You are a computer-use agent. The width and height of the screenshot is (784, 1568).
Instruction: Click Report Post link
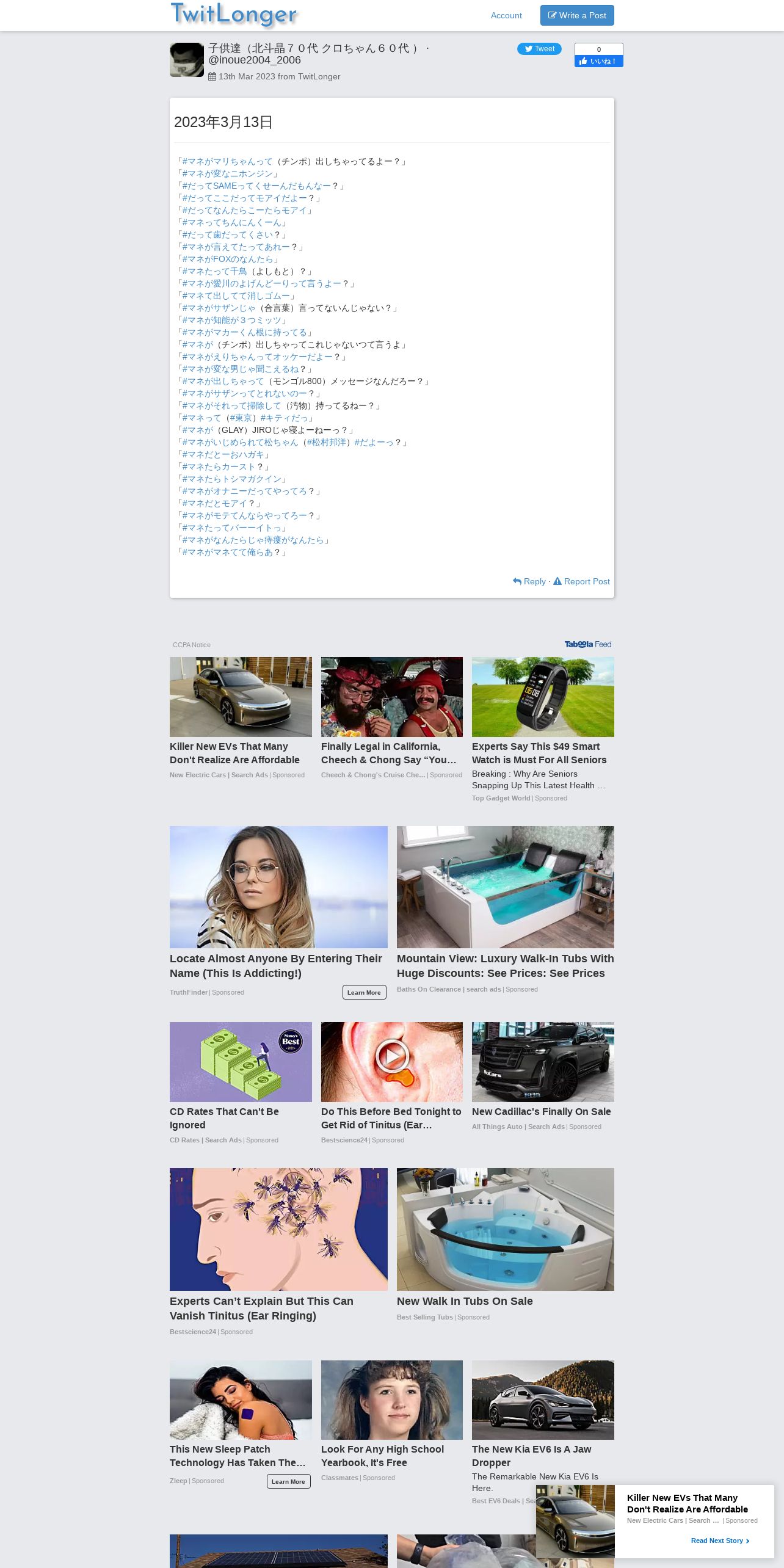click(x=581, y=581)
